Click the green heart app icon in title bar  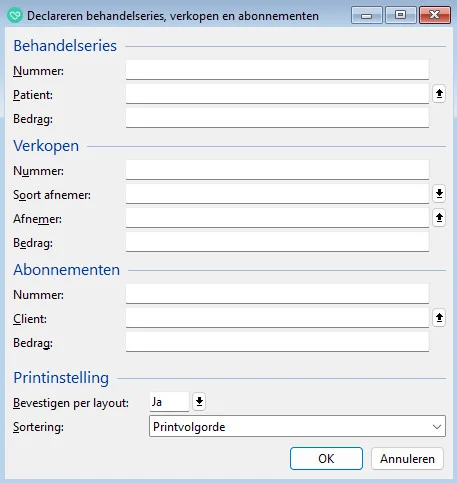coord(15,15)
